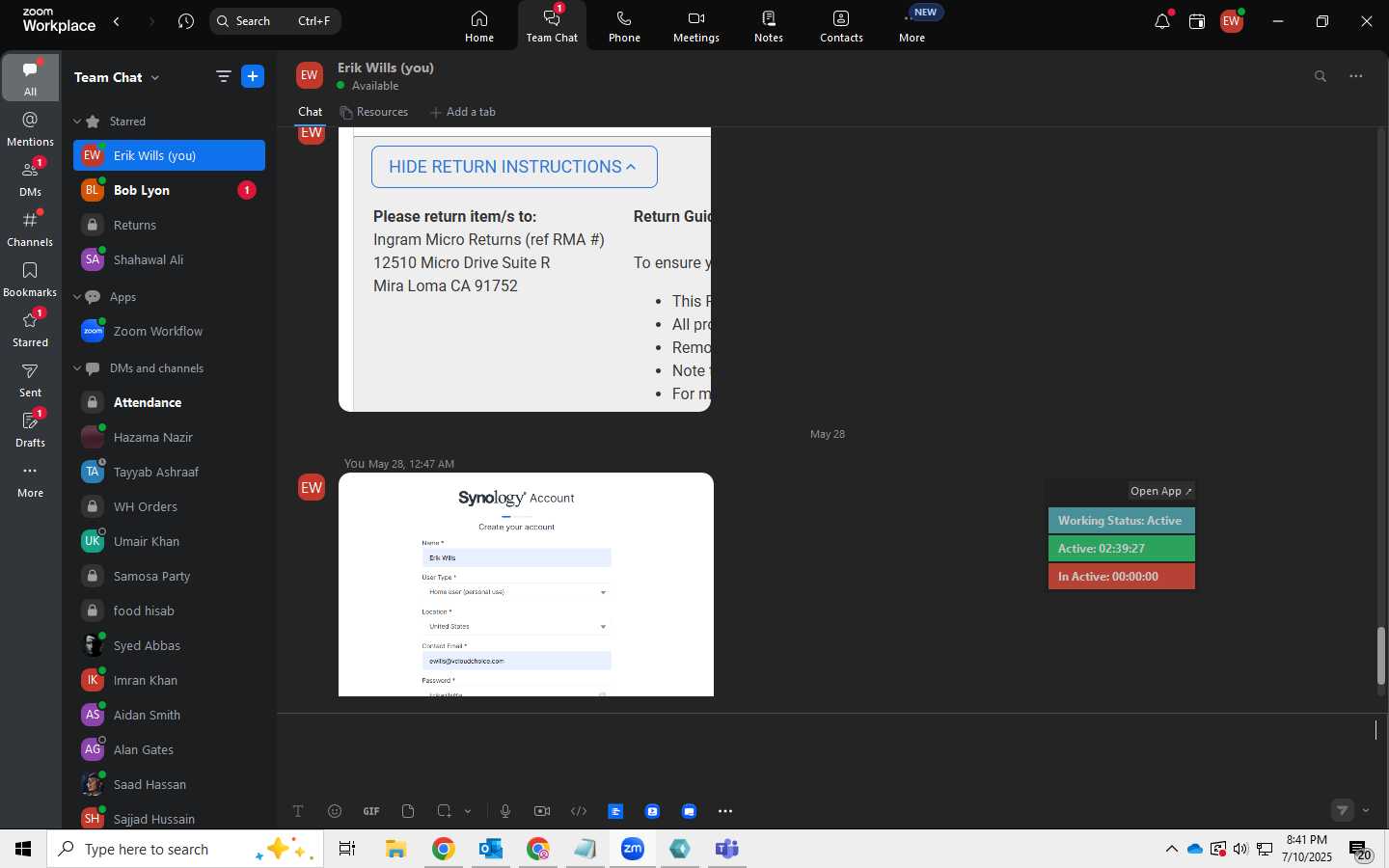Switch to the Phone tab
Image resolution: width=1389 pixels, height=868 pixels.
tap(624, 26)
